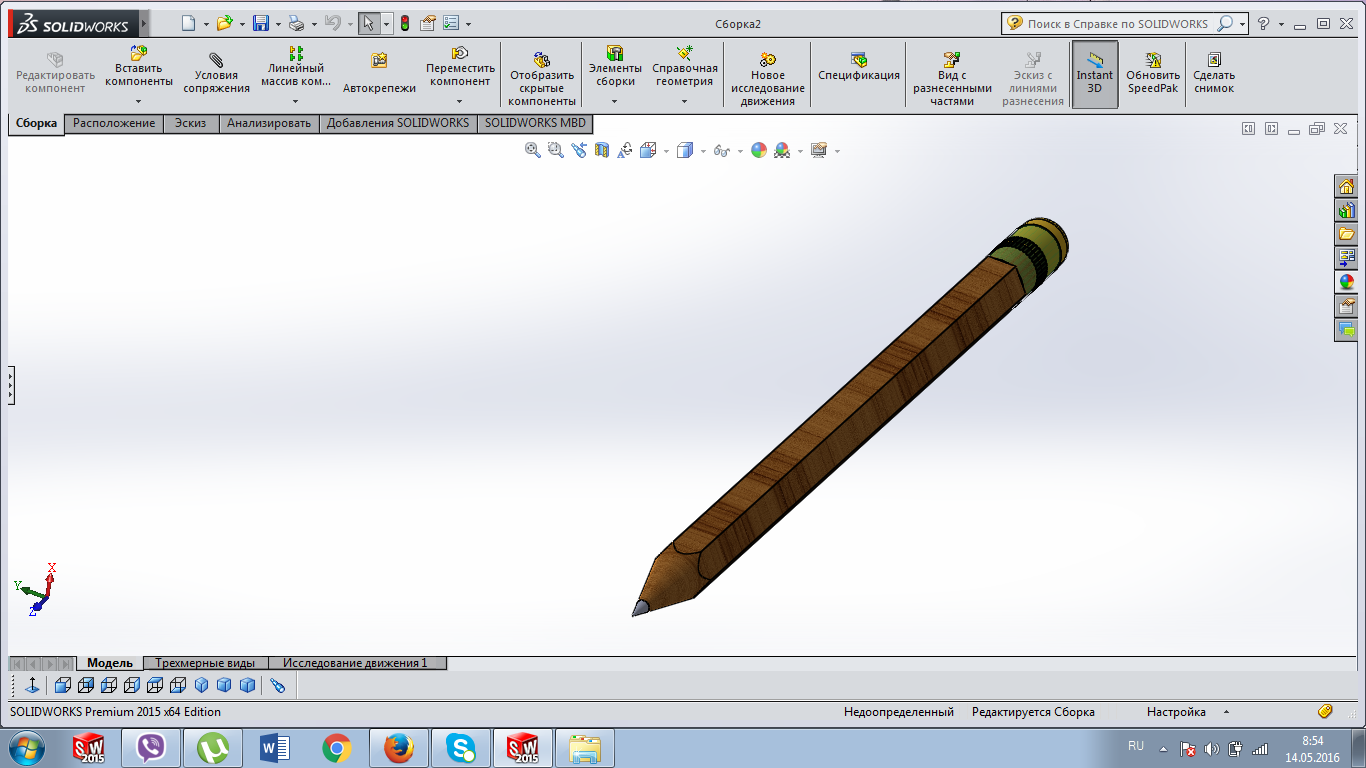1366x768 pixels.
Task: Click the pencil model in viewport
Action: (850, 415)
